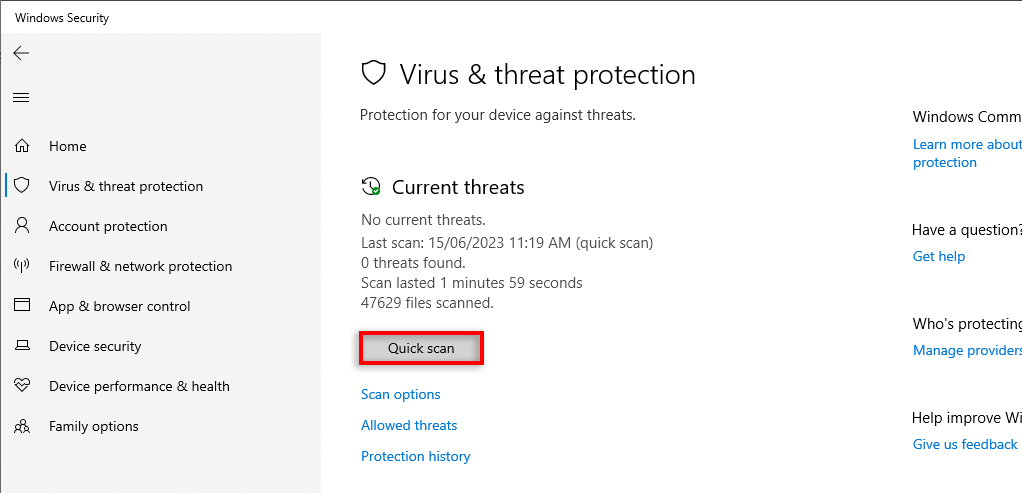This screenshot has width=1022, height=493.
Task: Click the Family options people icon
Action: click(x=21, y=426)
